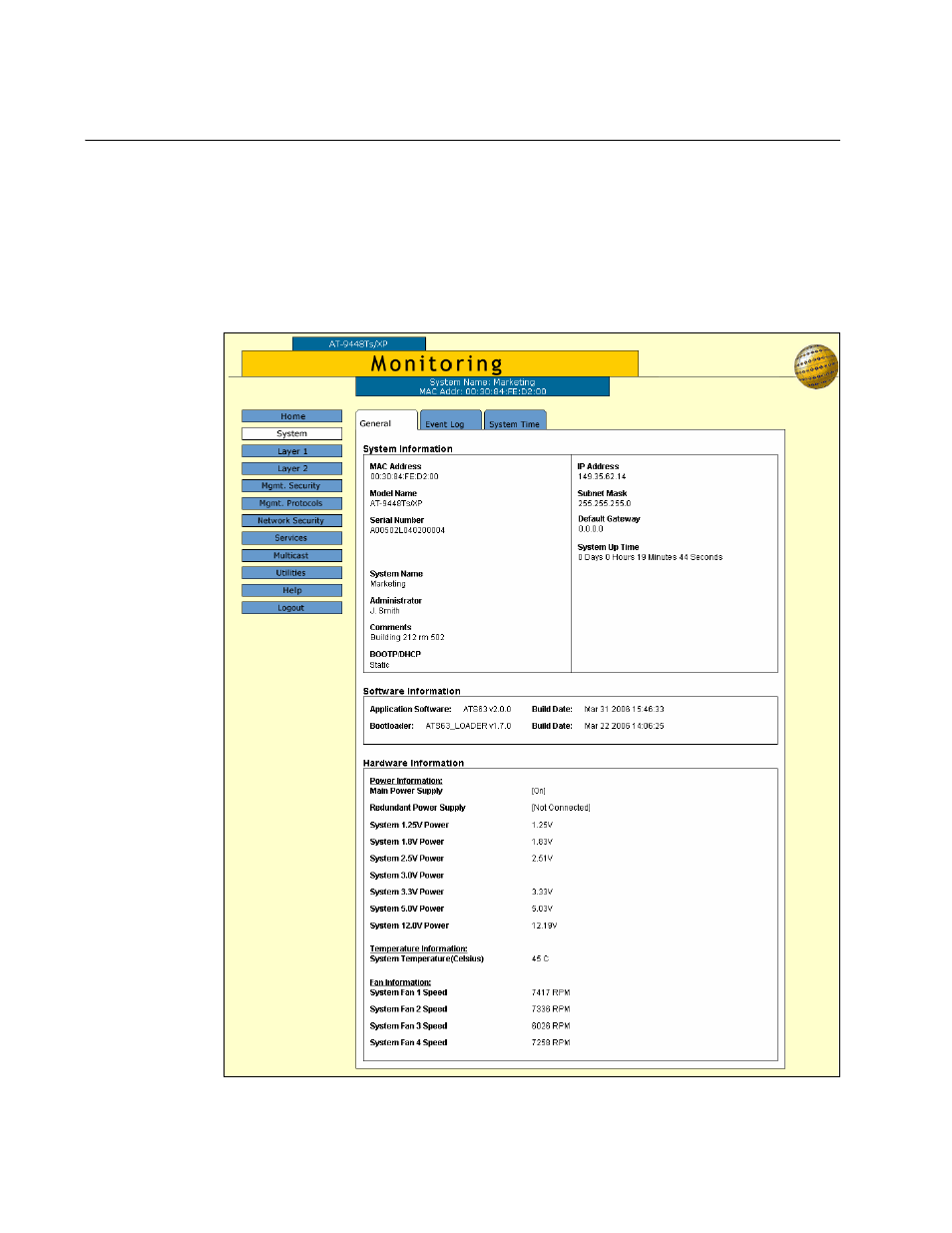Viewport: 952px width, 1233px height.
Task: Click the Subnet Mask value 255.255.255.0
Action: pyautogui.click(x=604, y=504)
